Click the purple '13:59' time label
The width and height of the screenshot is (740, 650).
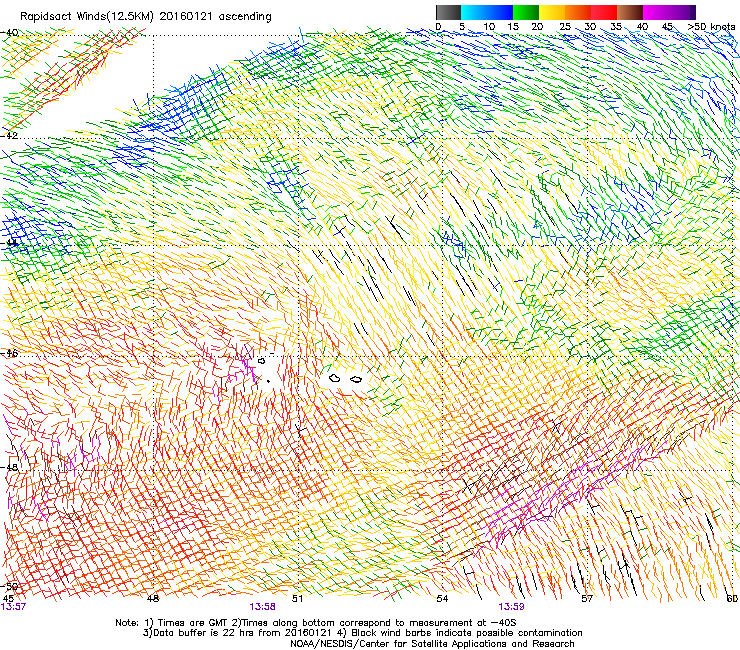coord(512,607)
